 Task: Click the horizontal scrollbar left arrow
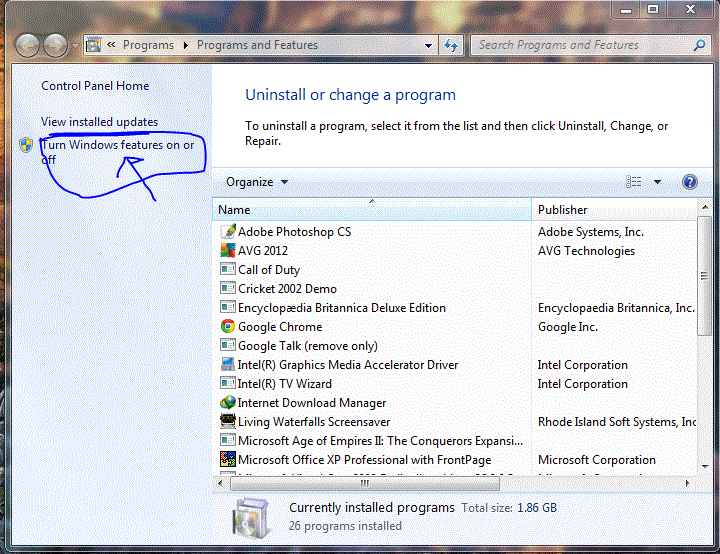point(220,483)
